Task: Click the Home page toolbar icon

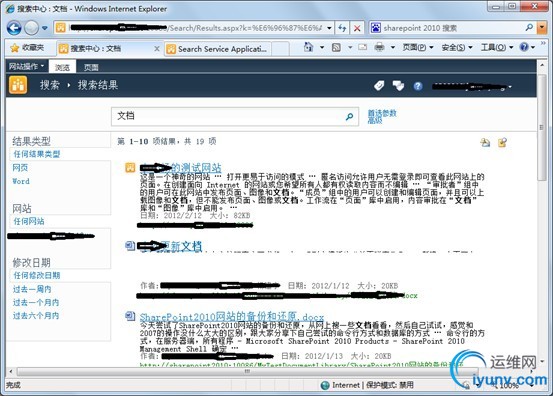Action: pos(309,47)
